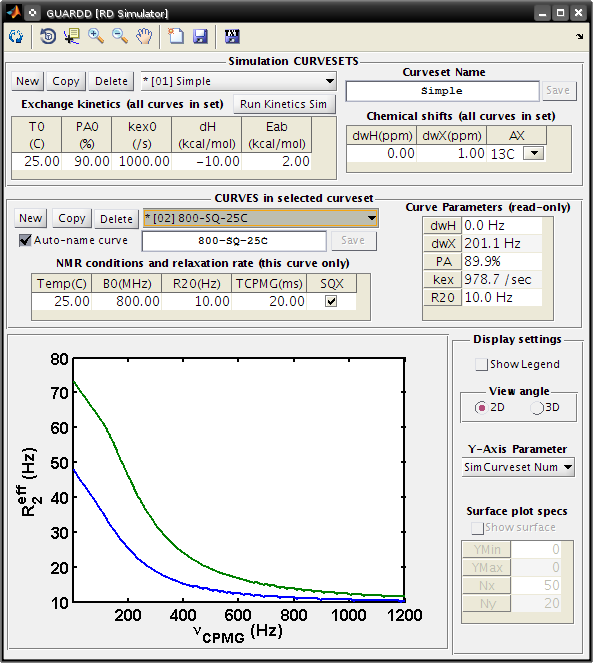Open the curveset dropdown showing [01] Simple

click(x=239, y=81)
